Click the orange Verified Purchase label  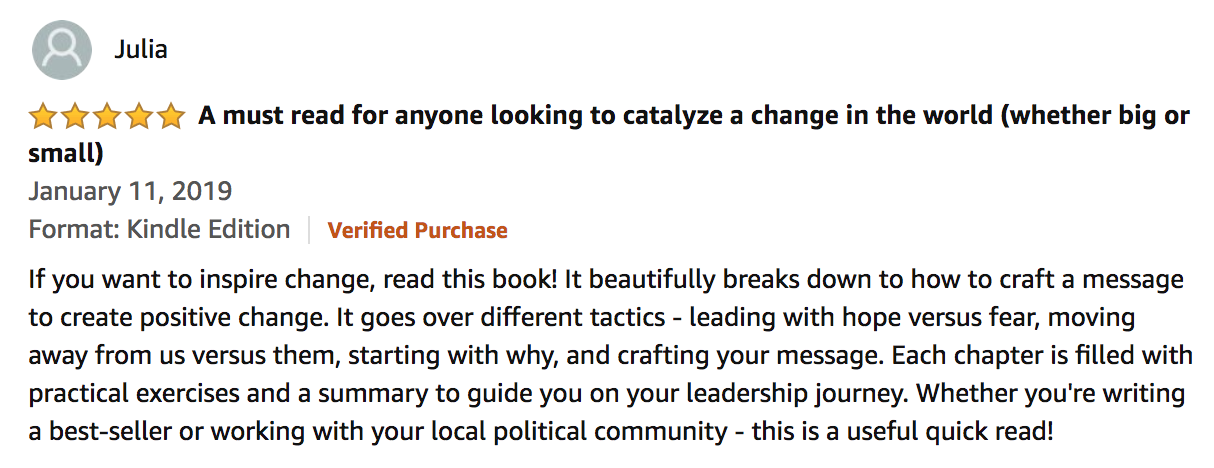click(x=418, y=230)
